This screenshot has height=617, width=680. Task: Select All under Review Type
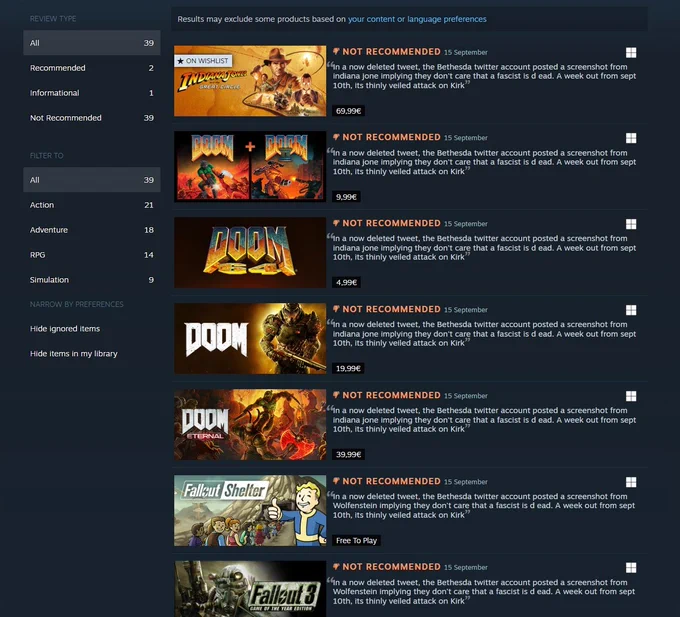pyautogui.click(x=92, y=43)
